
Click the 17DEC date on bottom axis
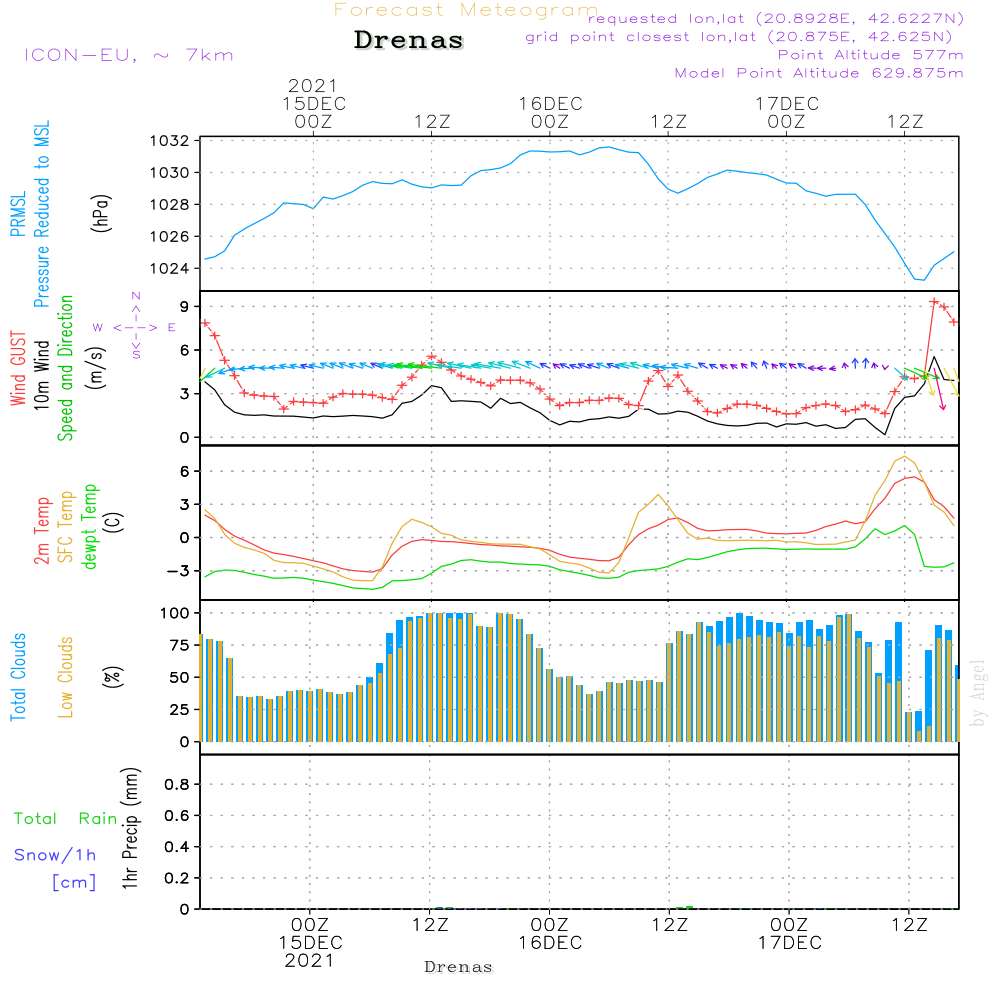pos(788,943)
